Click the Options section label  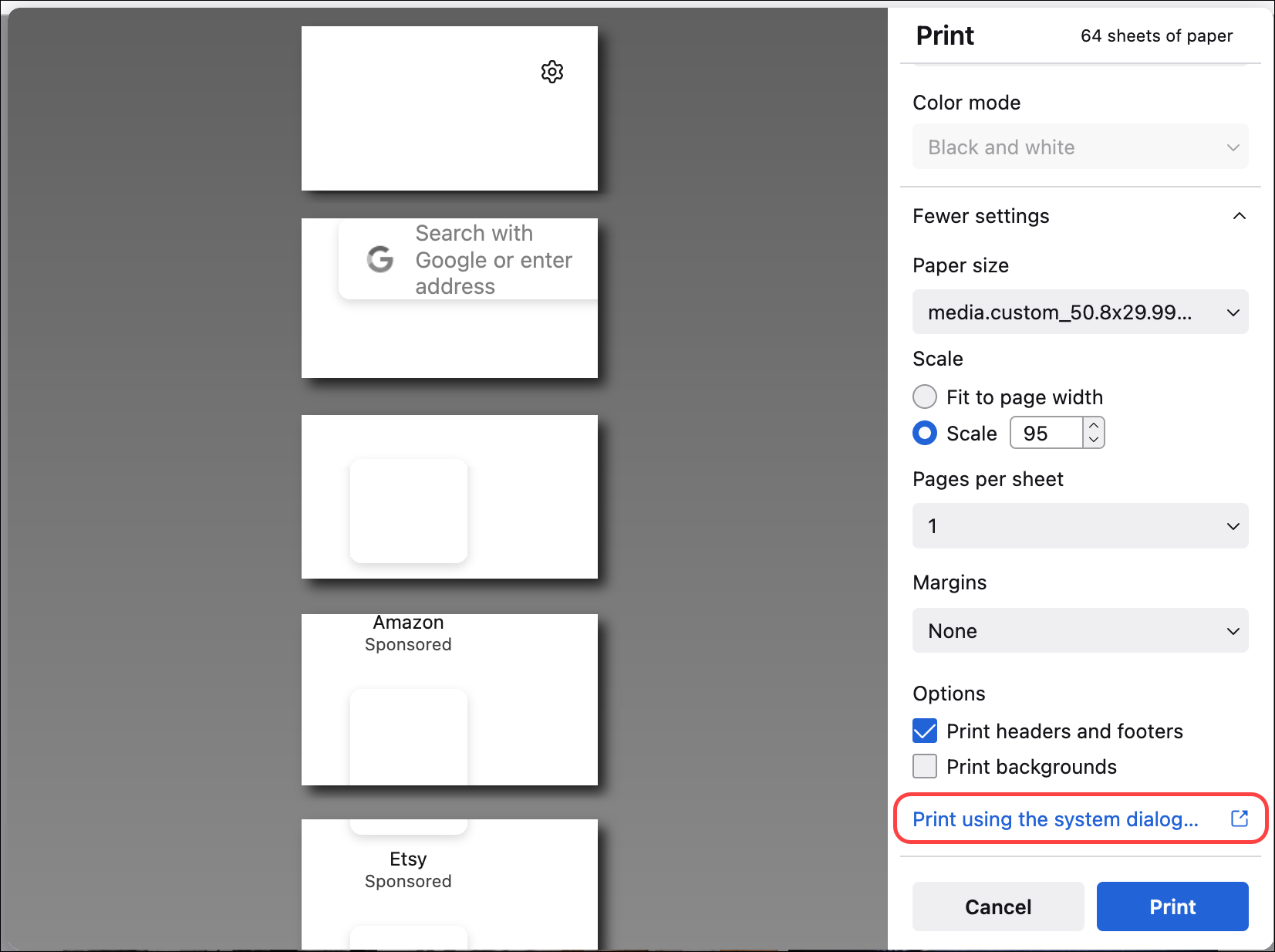pyautogui.click(x=949, y=694)
